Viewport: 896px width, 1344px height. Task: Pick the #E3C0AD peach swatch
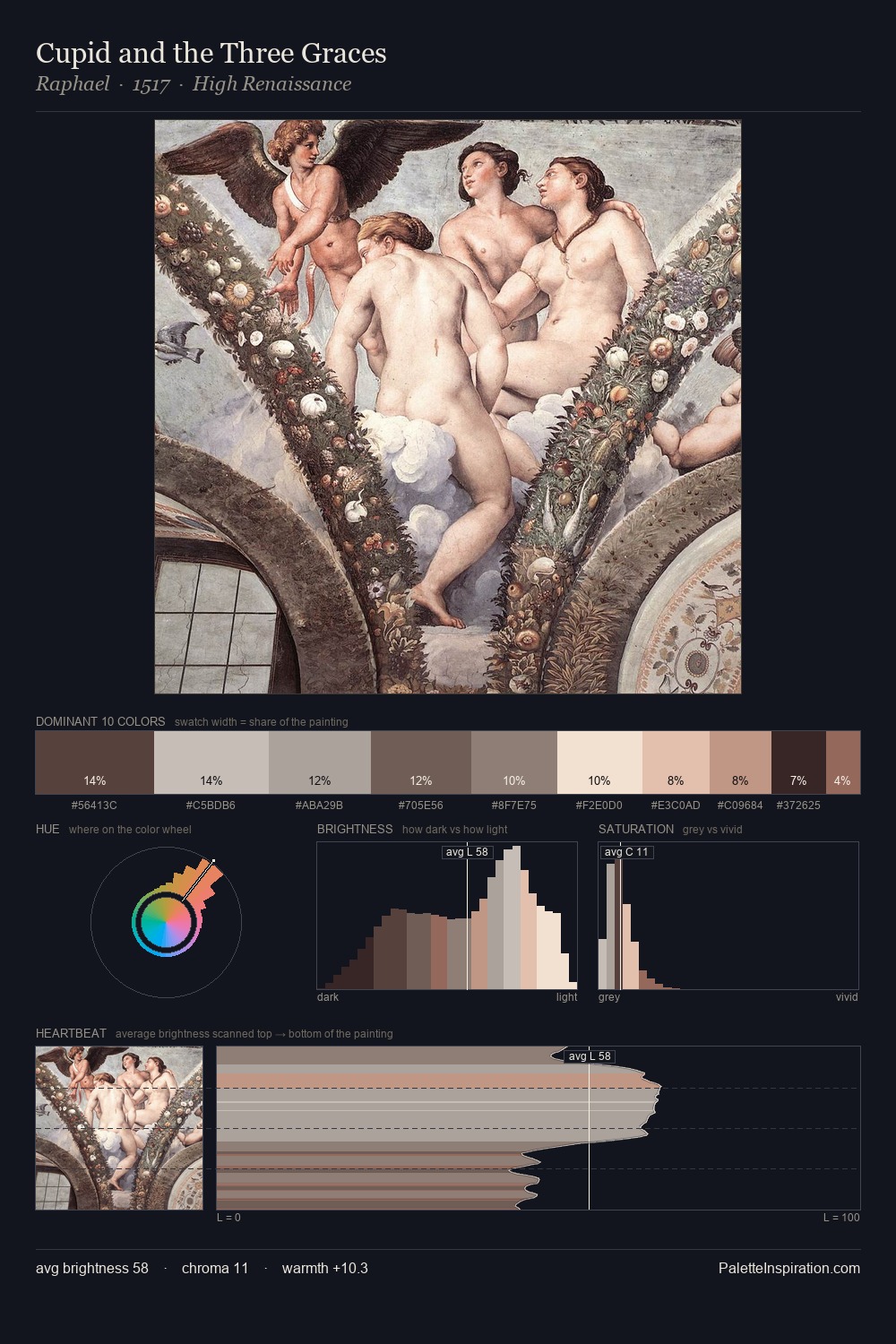pos(676,762)
